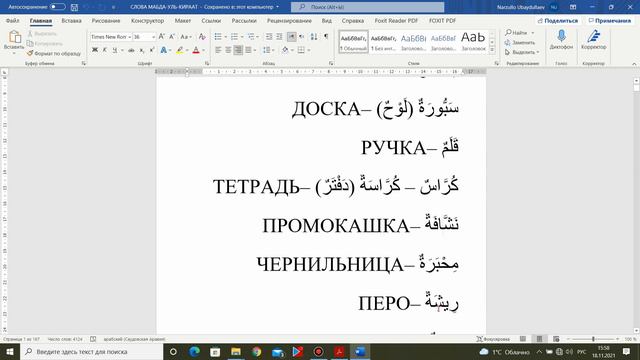This screenshot has height=360, width=640.
Task: Toggle align right button
Action: tap(238, 50)
